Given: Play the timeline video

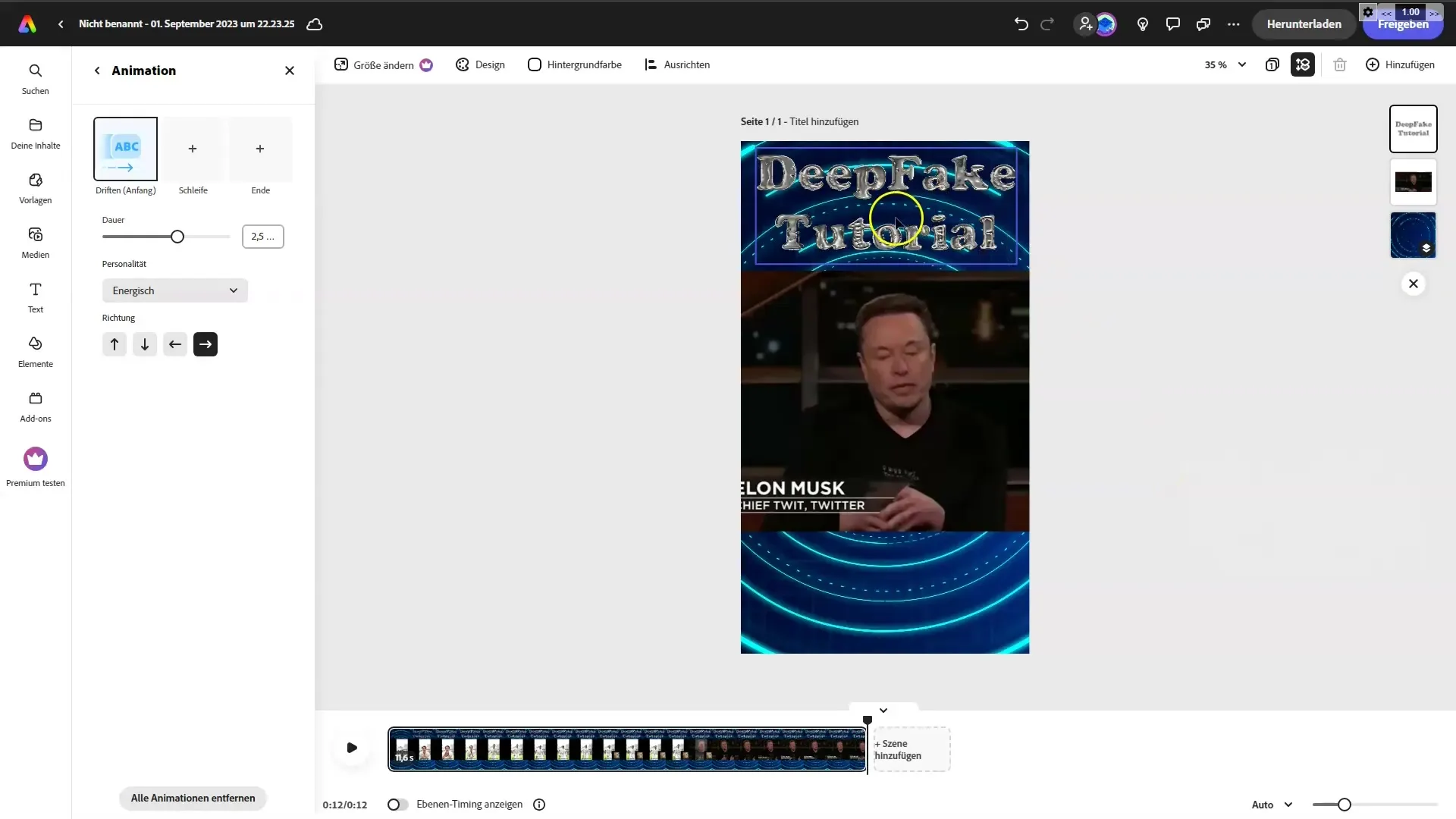Looking at the screenshot, I should [x=352, y=748].
